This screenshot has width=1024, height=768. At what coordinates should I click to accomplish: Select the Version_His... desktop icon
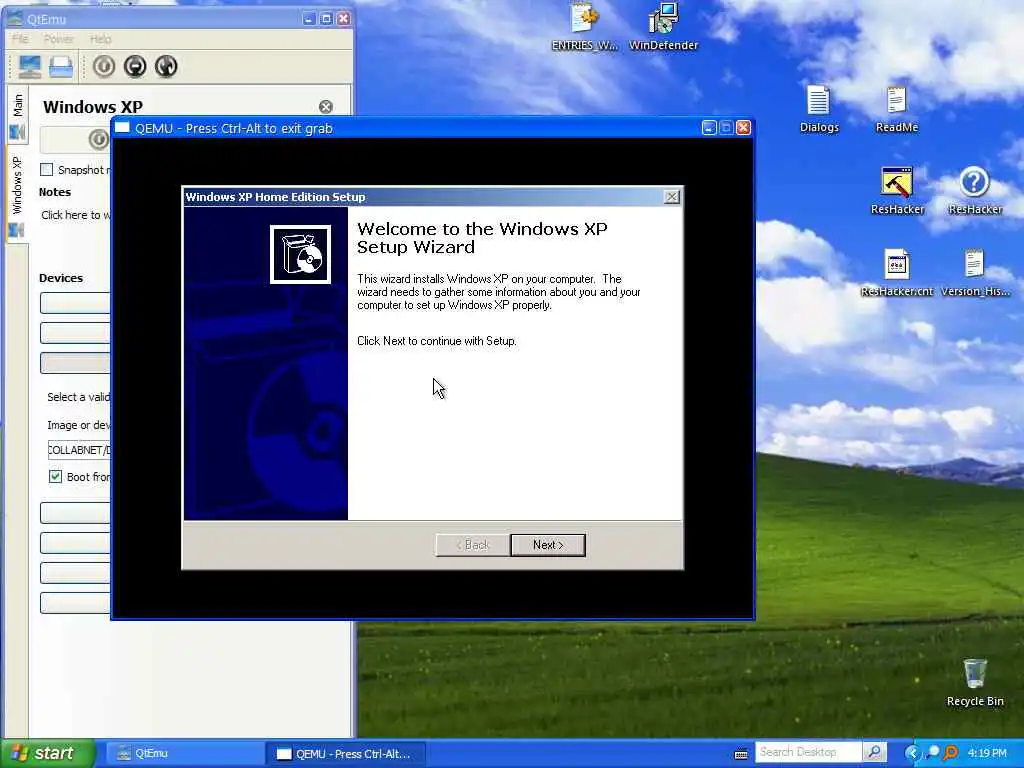[x=975, y=273]
